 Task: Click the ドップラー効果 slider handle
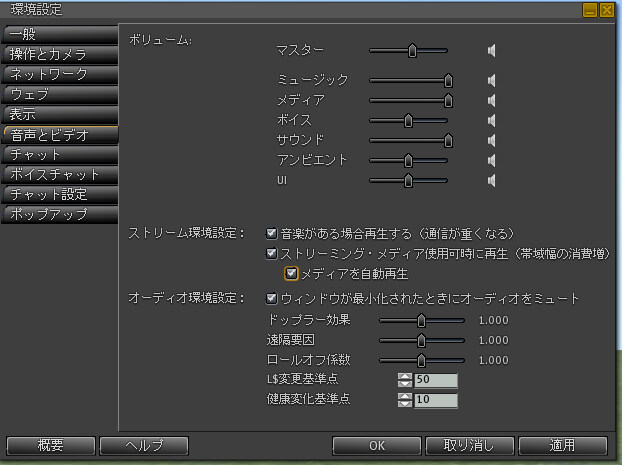(421, 320)
